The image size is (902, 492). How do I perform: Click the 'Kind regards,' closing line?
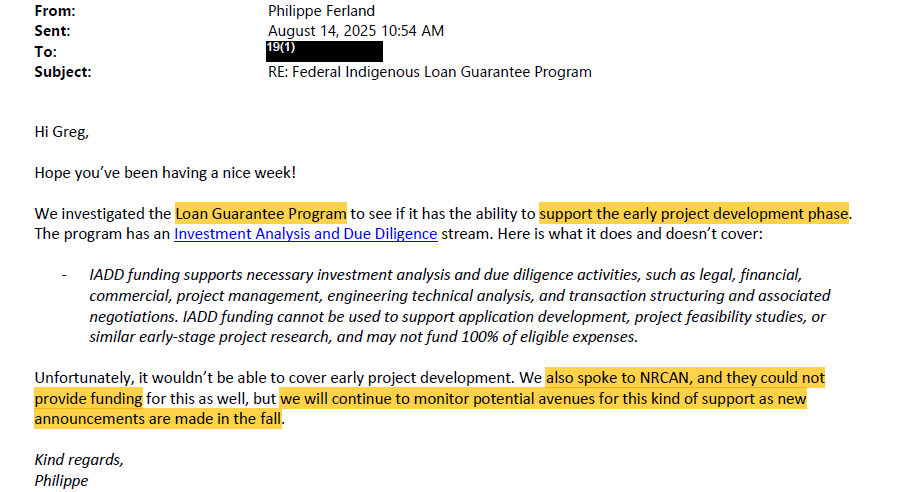coord(79,460)
